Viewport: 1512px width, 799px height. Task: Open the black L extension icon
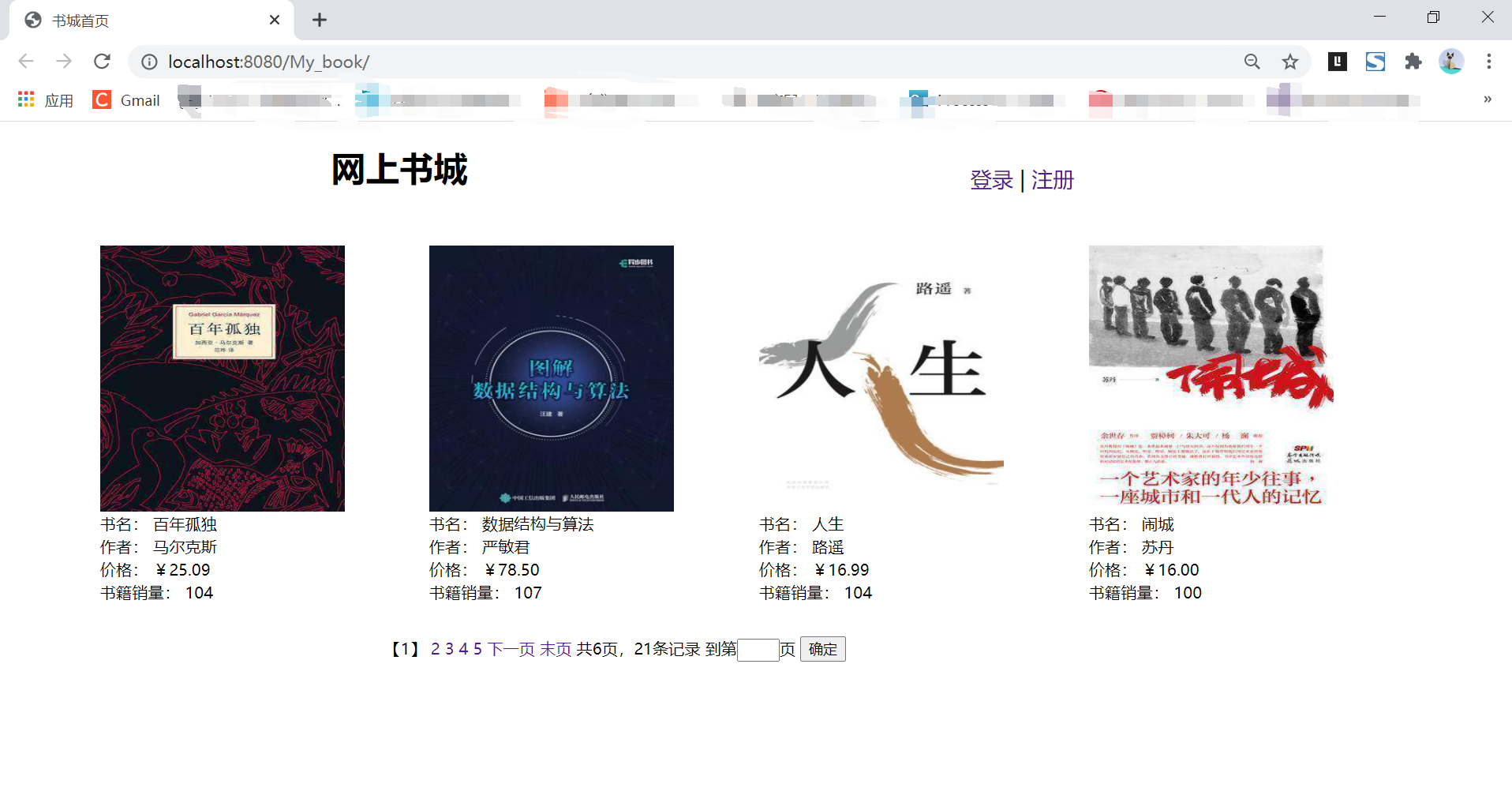click(1338, 62)
